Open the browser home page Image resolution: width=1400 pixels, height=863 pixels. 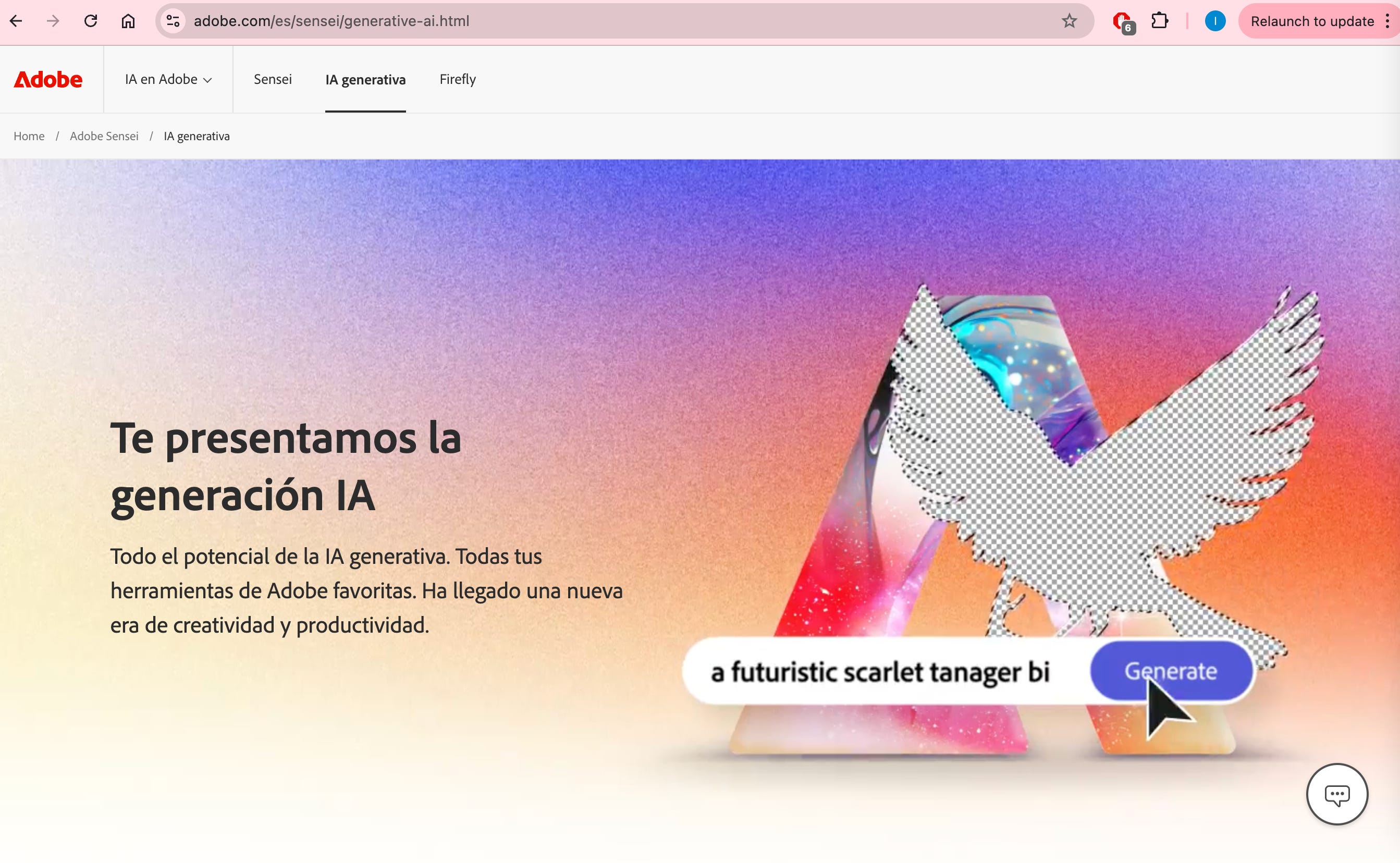[128, 21]
